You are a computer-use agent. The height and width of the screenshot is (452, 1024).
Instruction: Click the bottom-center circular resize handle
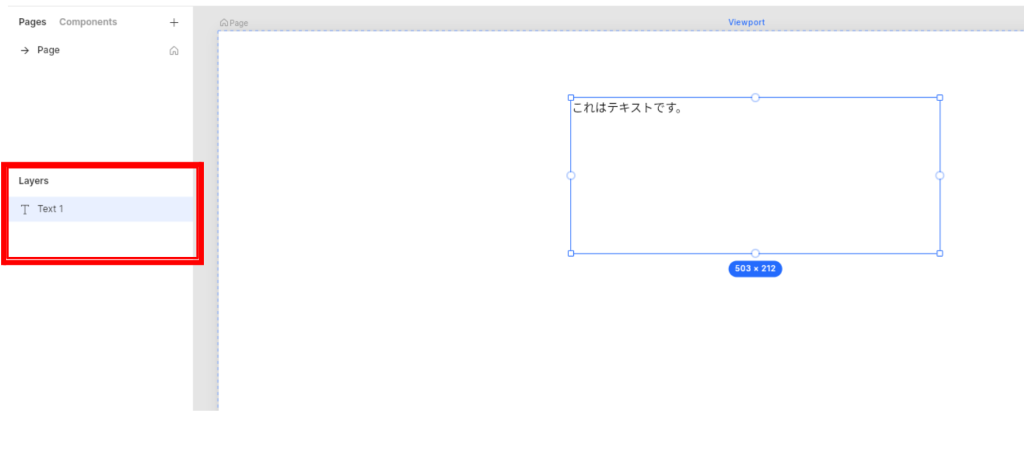[x=755, y=253]
